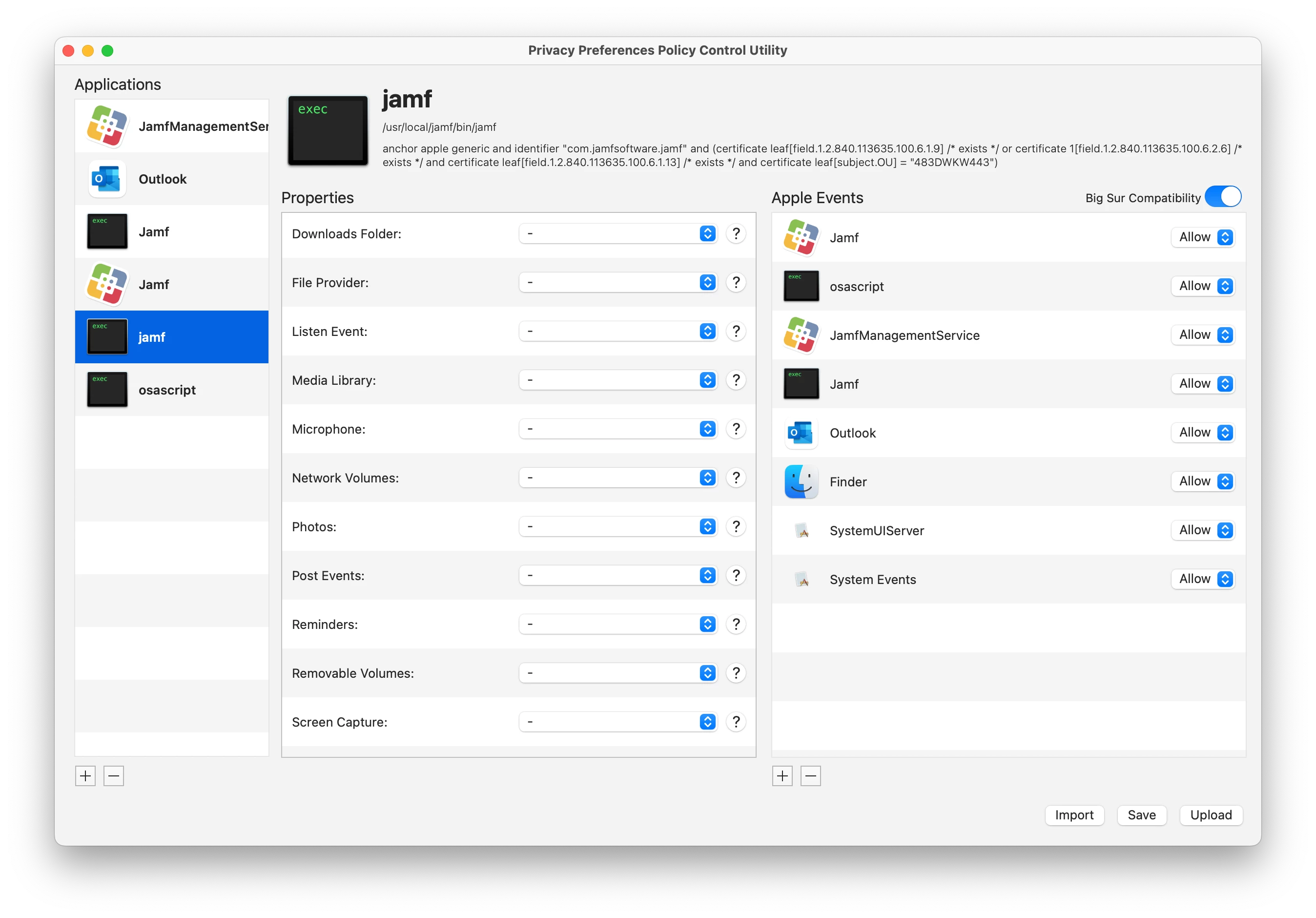Change Allow setting for JamfManagementService event
1316x918 pixels.
(1203, 334)
